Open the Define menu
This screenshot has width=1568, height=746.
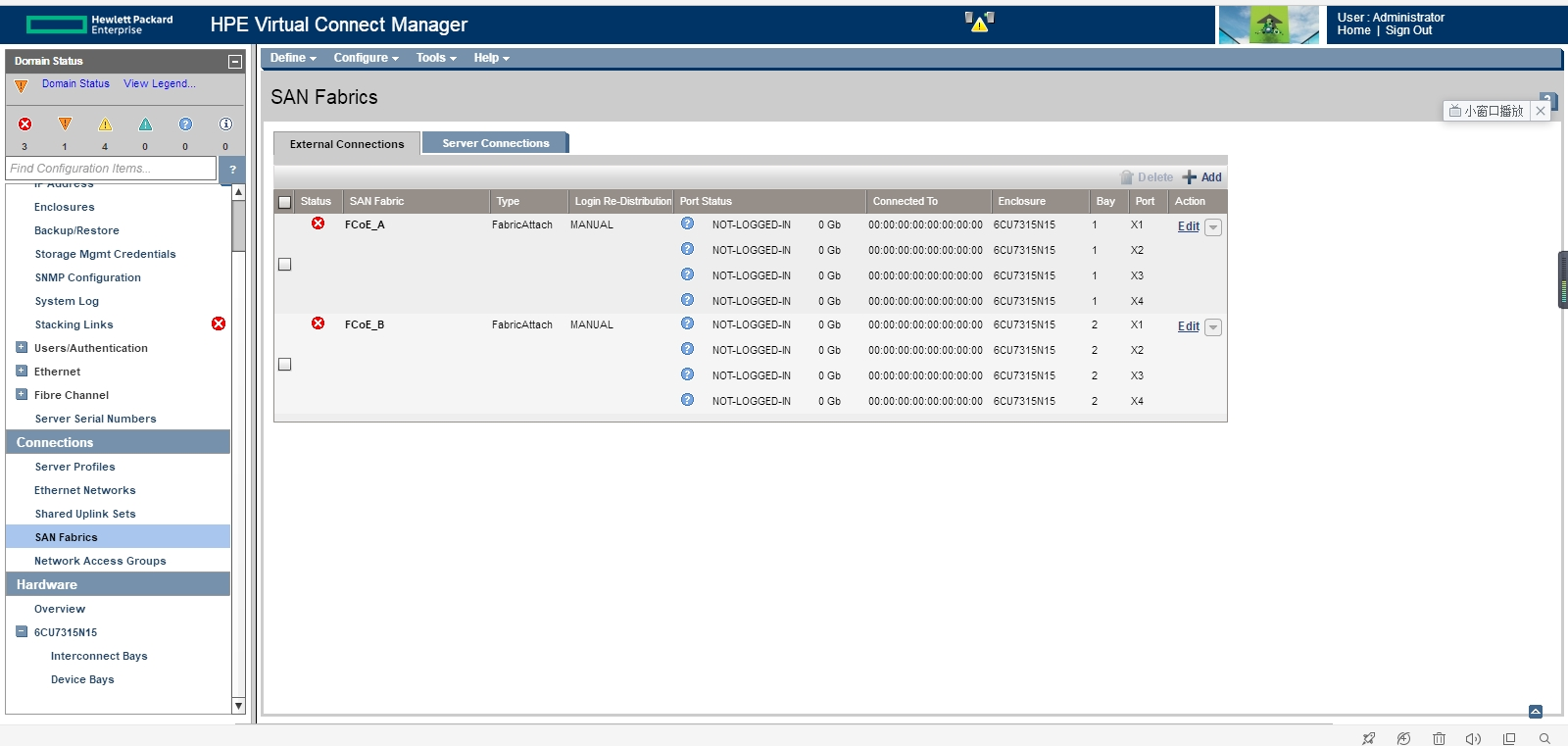(293, 58)
